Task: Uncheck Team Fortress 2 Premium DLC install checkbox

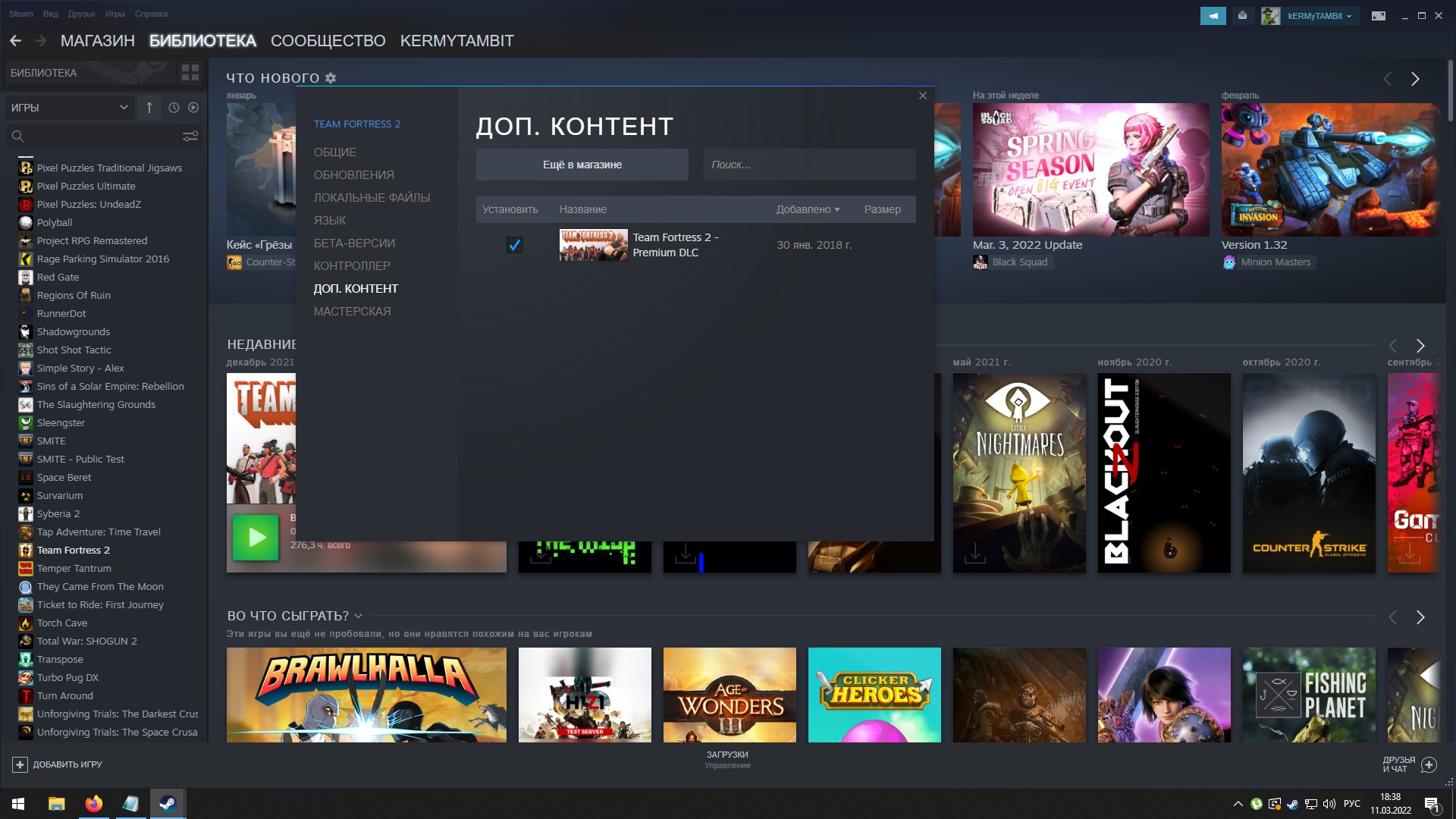Action: pos(515,245)
